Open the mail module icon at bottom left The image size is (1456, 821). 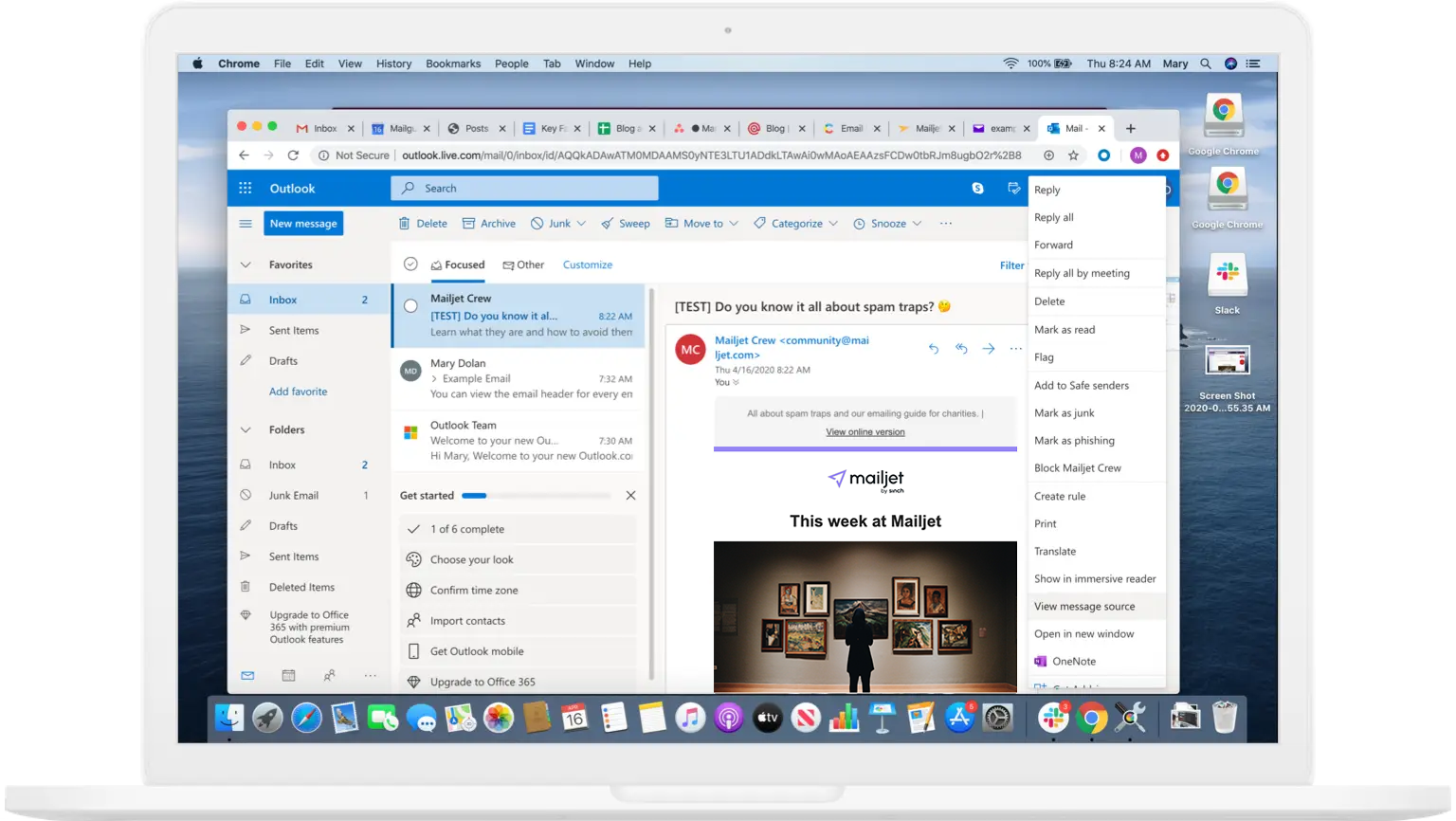click(247, 675)
